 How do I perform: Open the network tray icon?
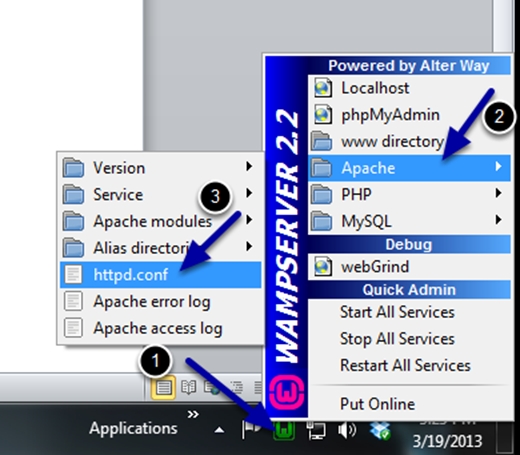click(x=316, y=430)
